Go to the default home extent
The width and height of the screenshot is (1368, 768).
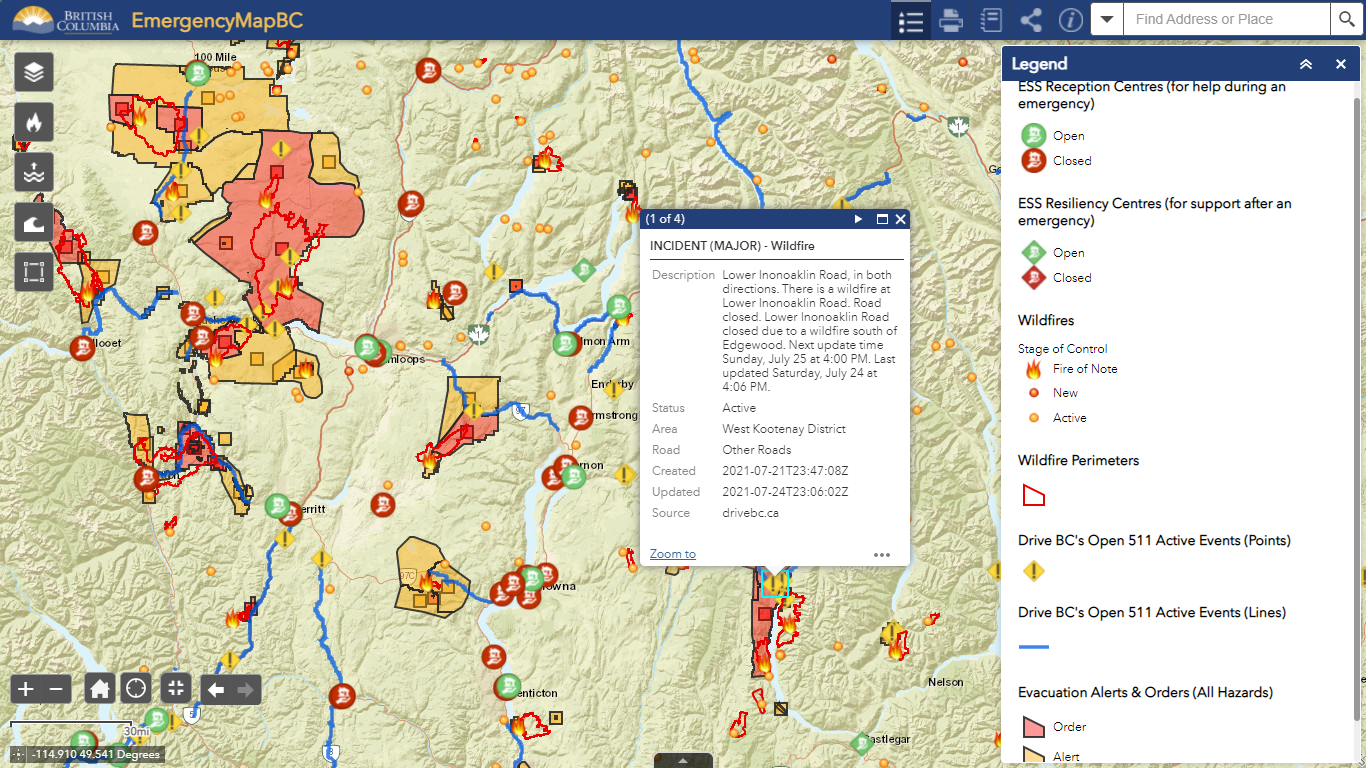(99, 688)
